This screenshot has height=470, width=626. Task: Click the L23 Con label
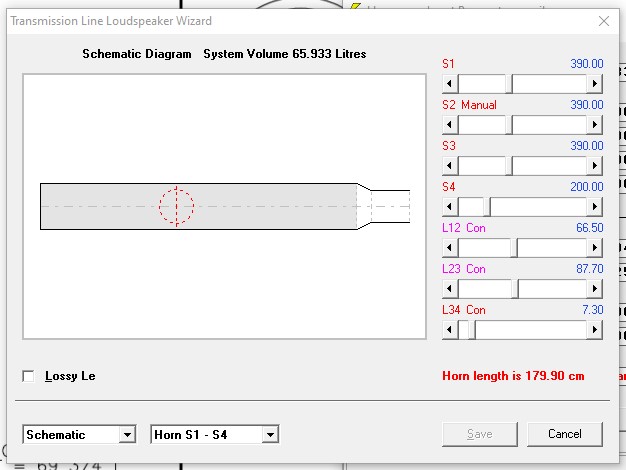(x=464, y=269)
